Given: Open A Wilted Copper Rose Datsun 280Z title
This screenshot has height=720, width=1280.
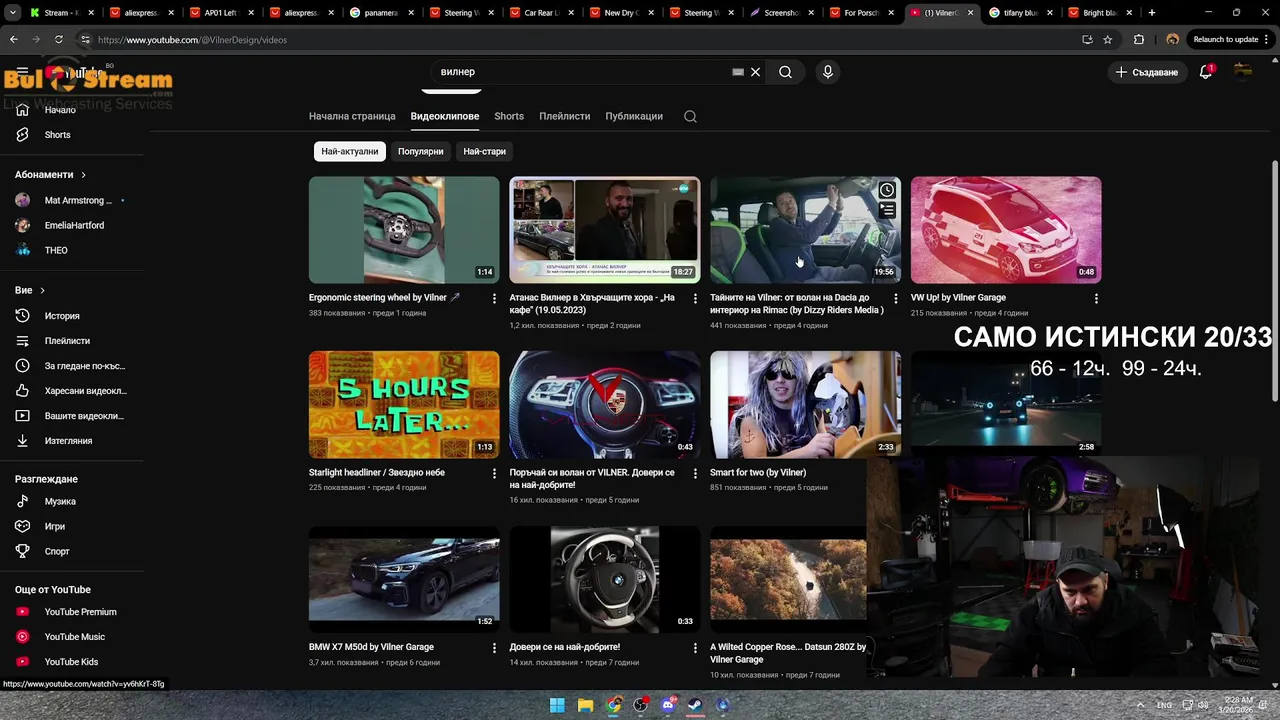Looking at the screenshot, I should tap(788, 653).
